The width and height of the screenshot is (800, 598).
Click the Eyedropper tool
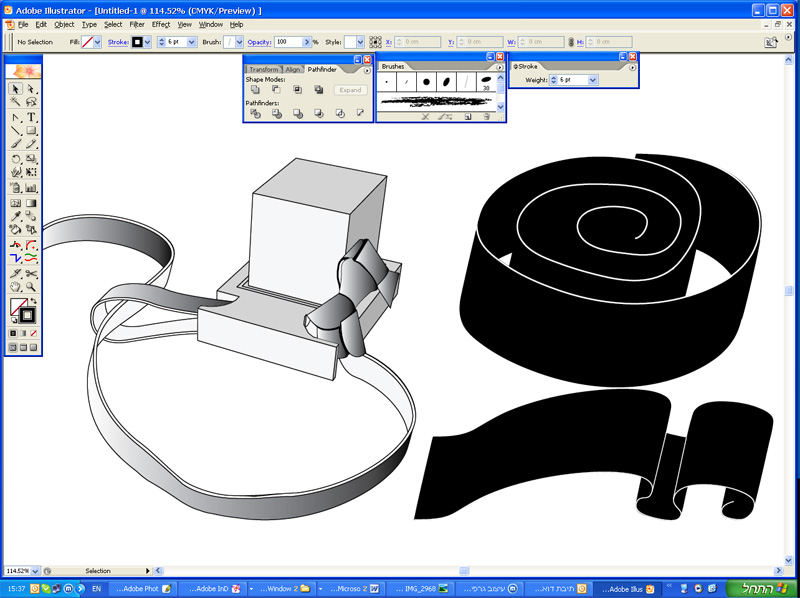16,216
